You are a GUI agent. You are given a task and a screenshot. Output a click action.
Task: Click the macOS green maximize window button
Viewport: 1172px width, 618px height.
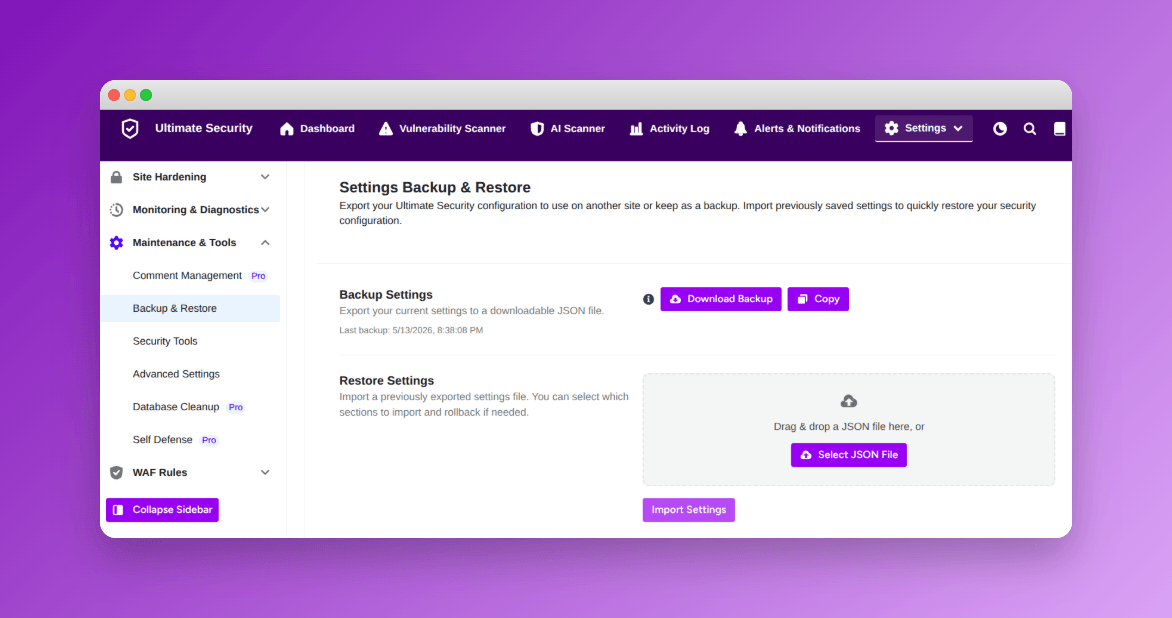[146, 95]
